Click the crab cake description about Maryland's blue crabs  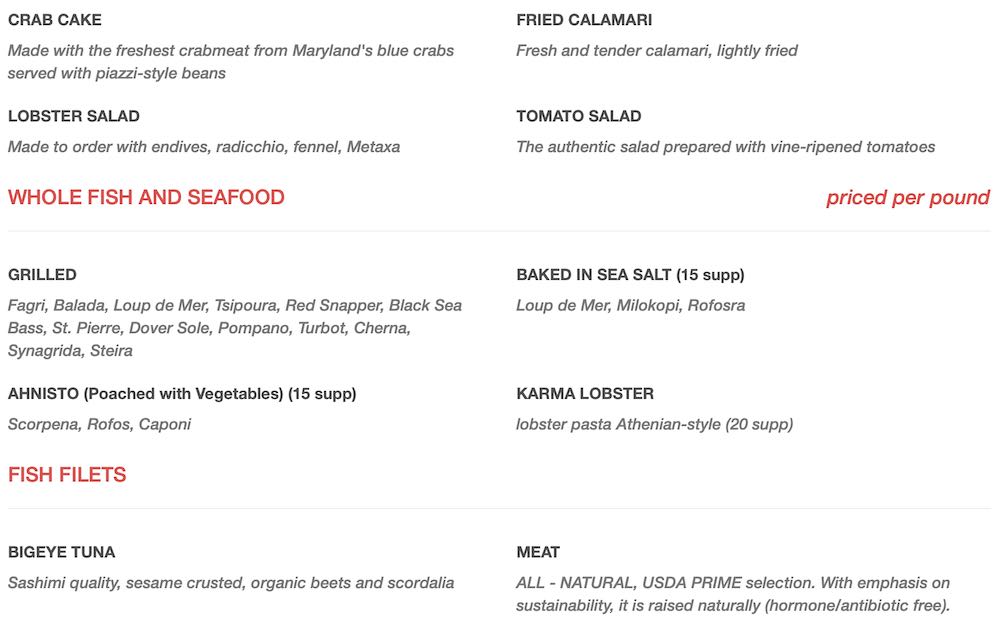[x=230, y=61]
